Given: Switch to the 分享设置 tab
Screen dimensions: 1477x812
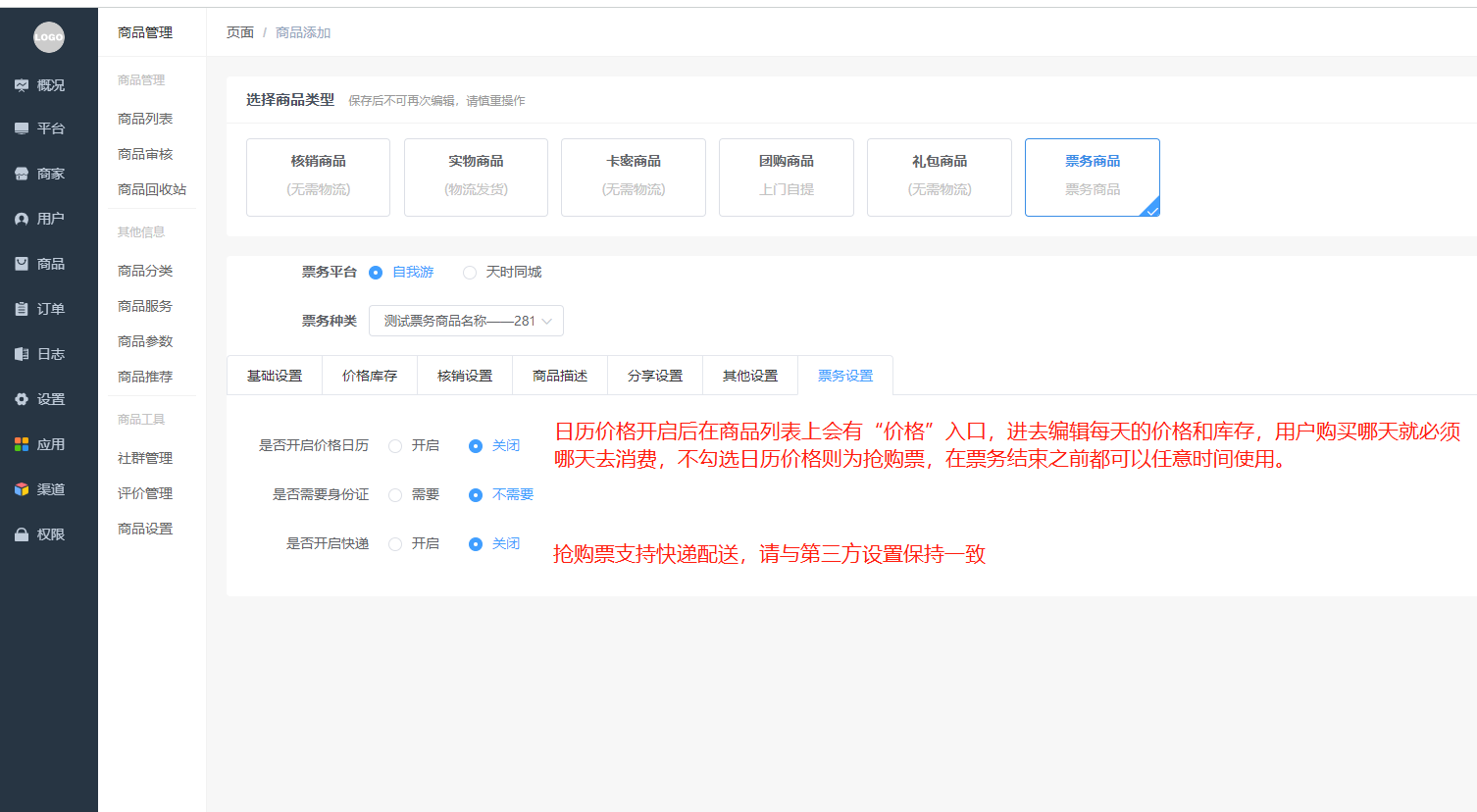Looking at the screenshot, I should (655, 376).
